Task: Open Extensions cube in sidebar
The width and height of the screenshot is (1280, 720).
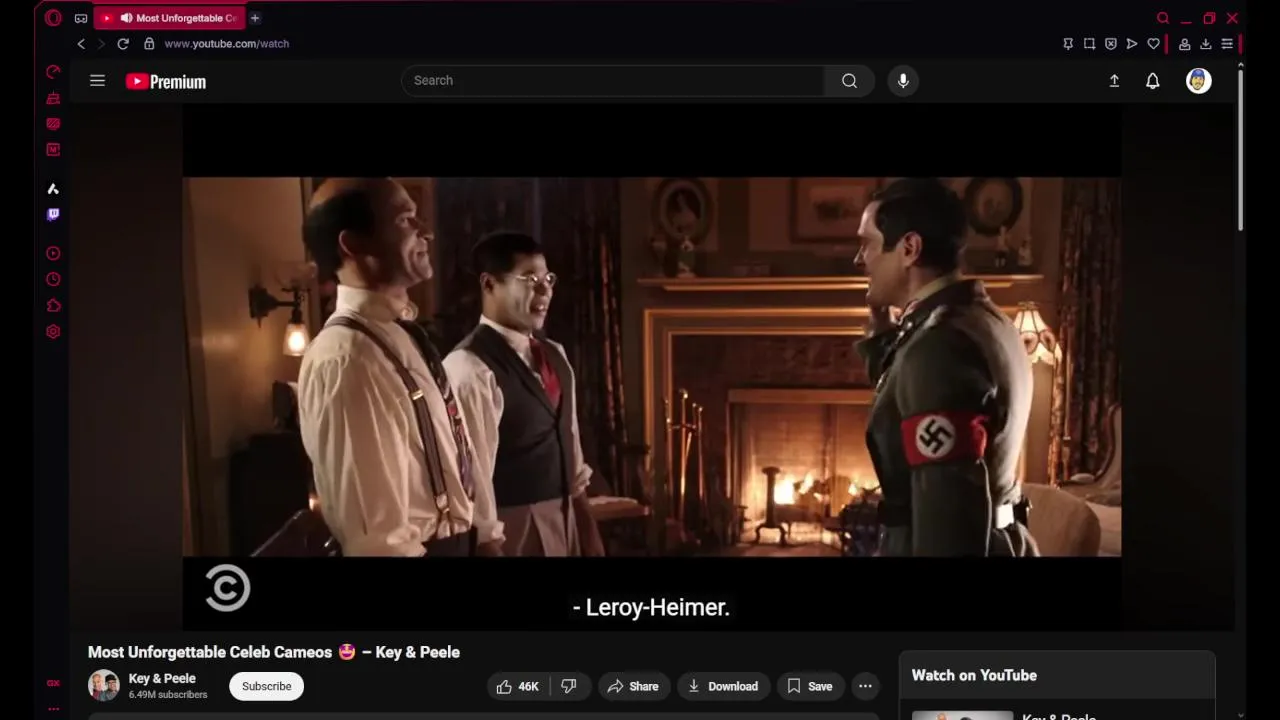Action: pos(53,306)
